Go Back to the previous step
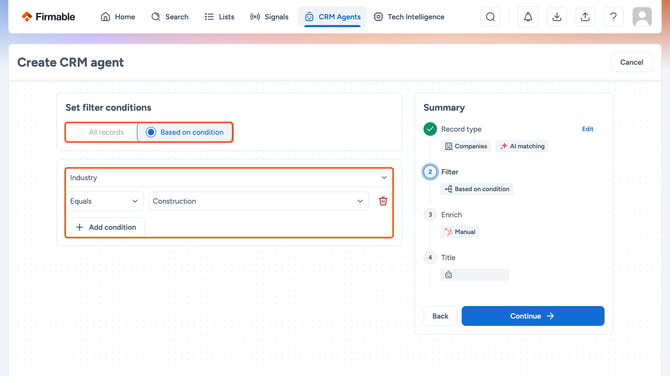The image size is (670, 376). (440, 316)
